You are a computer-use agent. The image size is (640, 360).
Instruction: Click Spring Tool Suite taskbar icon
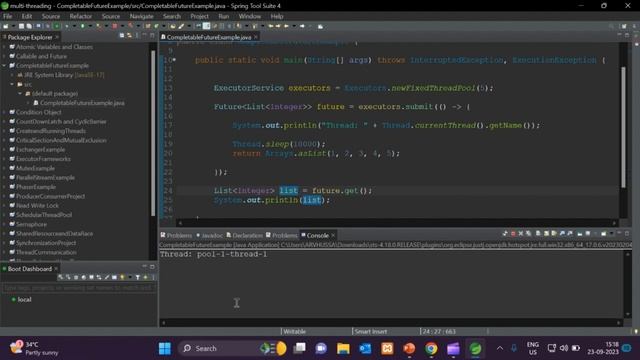tap(475, 349)
